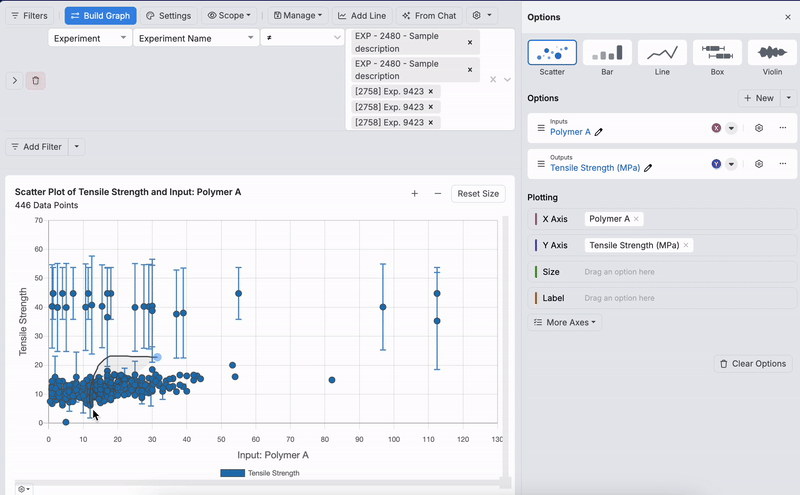800x495 pixels.
Task: Click the X axis badge for Polymer A
Action: (716, 128)
